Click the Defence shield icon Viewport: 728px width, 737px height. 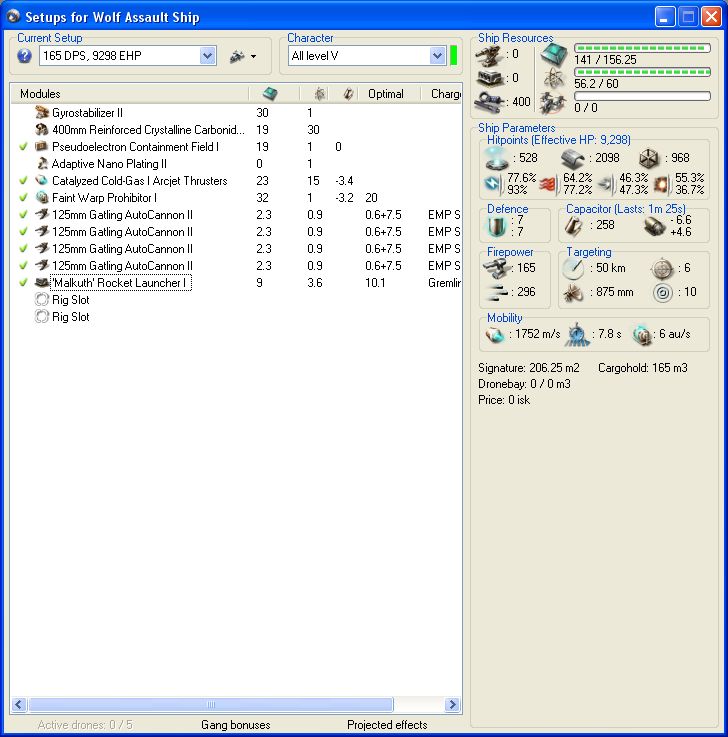point(496,227)
